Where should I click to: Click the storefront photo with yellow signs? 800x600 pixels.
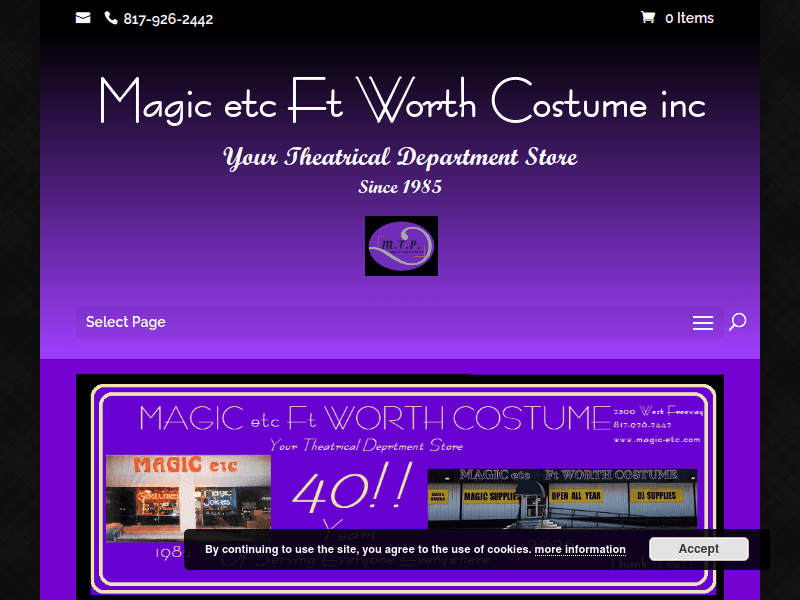click(562, 495)
